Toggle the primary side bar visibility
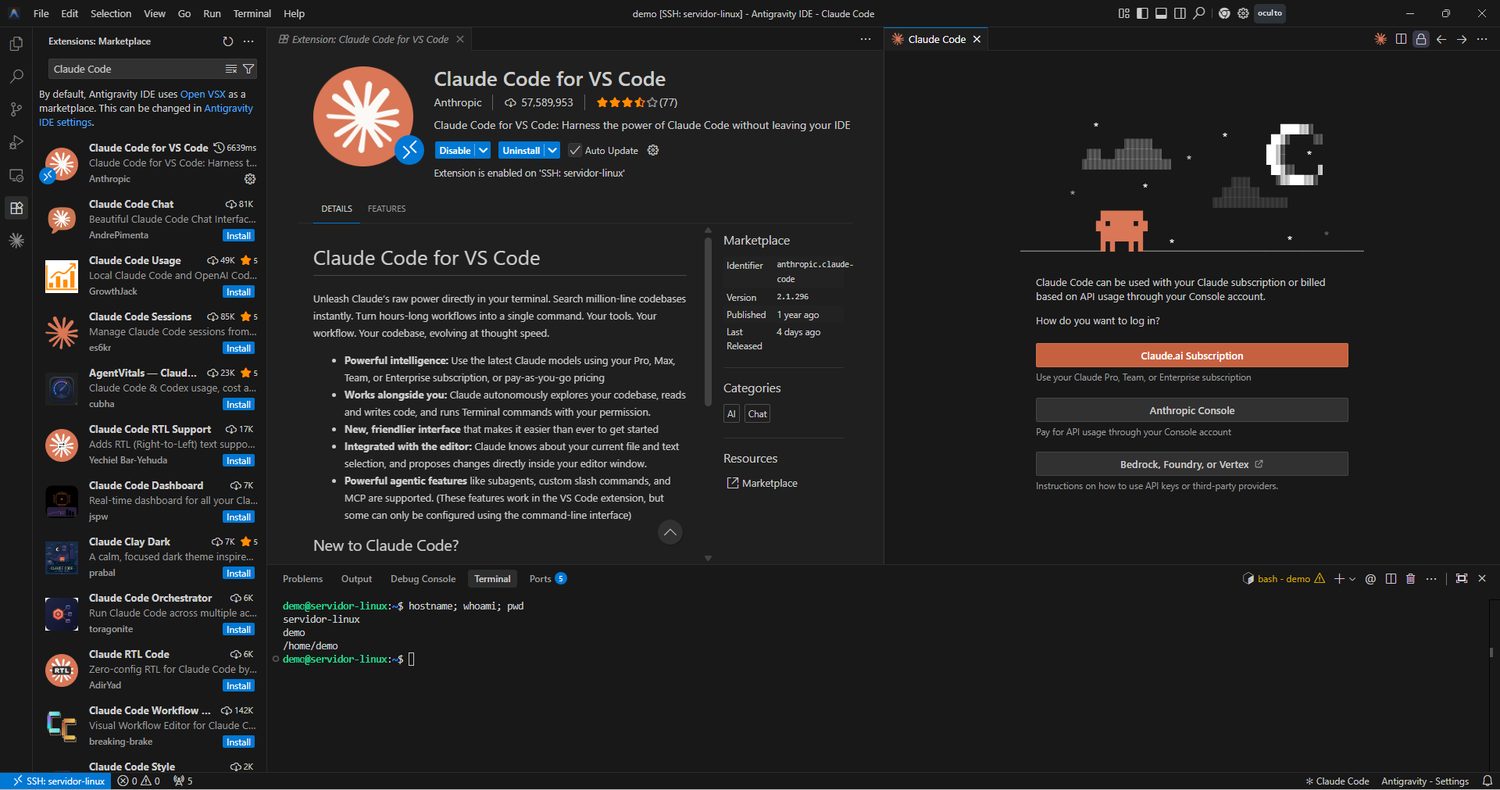This screenshot has width=1500, height=790. pos(1143,13)
